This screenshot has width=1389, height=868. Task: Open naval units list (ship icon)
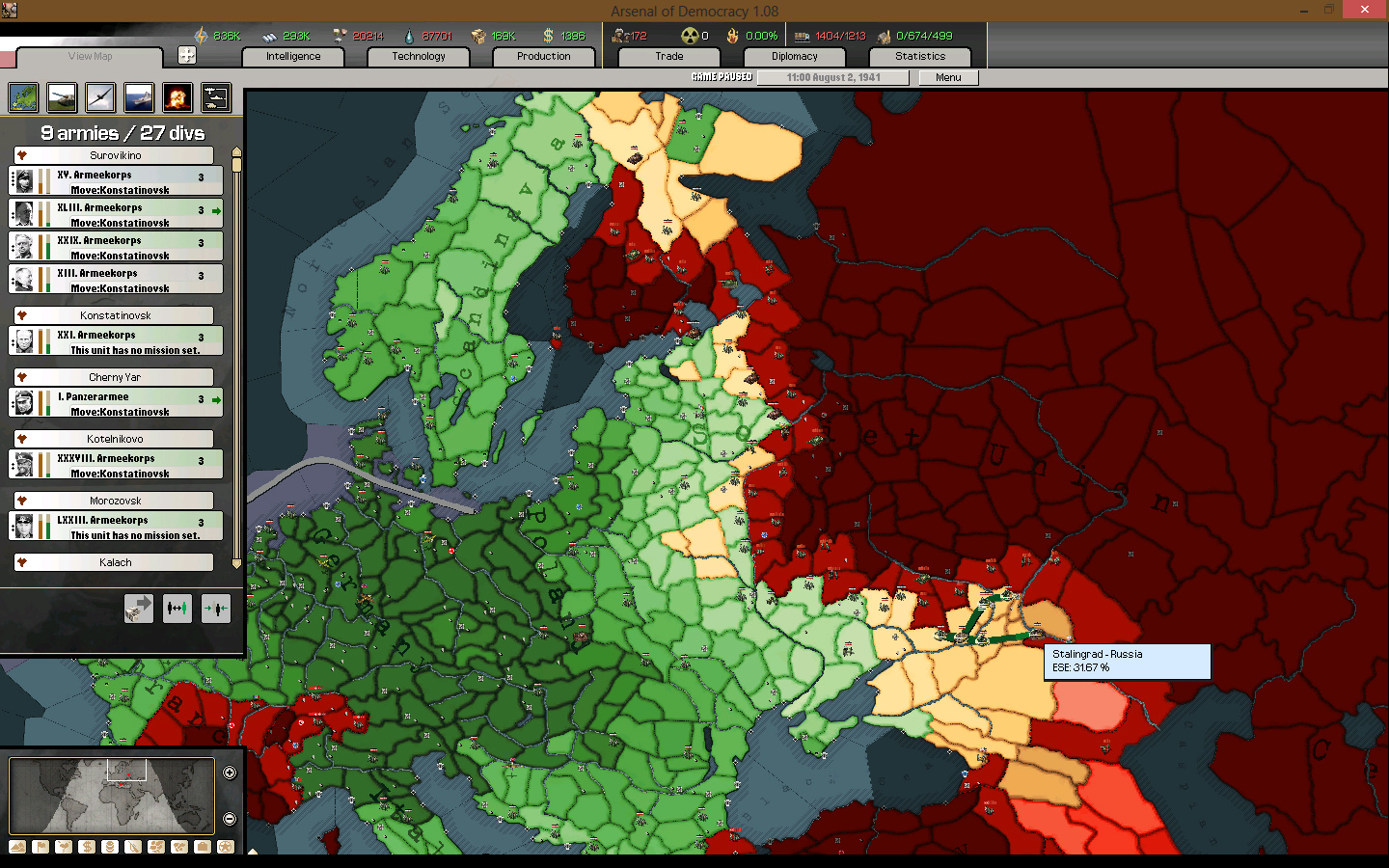[x=139, y=97]
